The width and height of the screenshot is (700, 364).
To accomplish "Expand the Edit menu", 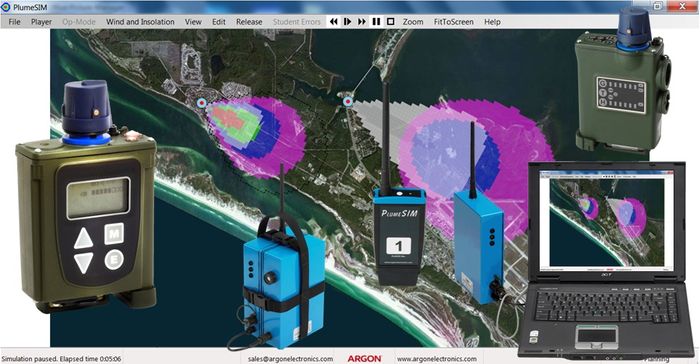I will coord(219,22).
